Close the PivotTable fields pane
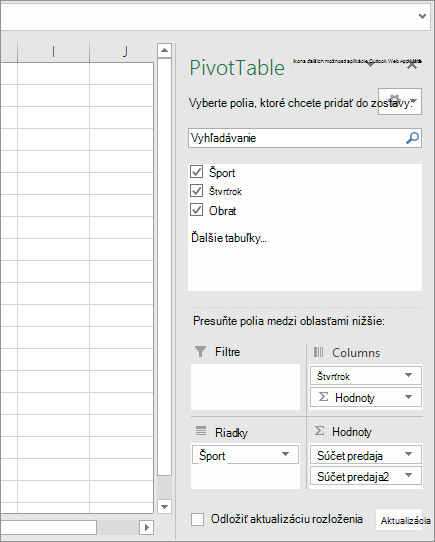This screenshot has width=435, height=542. (412, 64)
